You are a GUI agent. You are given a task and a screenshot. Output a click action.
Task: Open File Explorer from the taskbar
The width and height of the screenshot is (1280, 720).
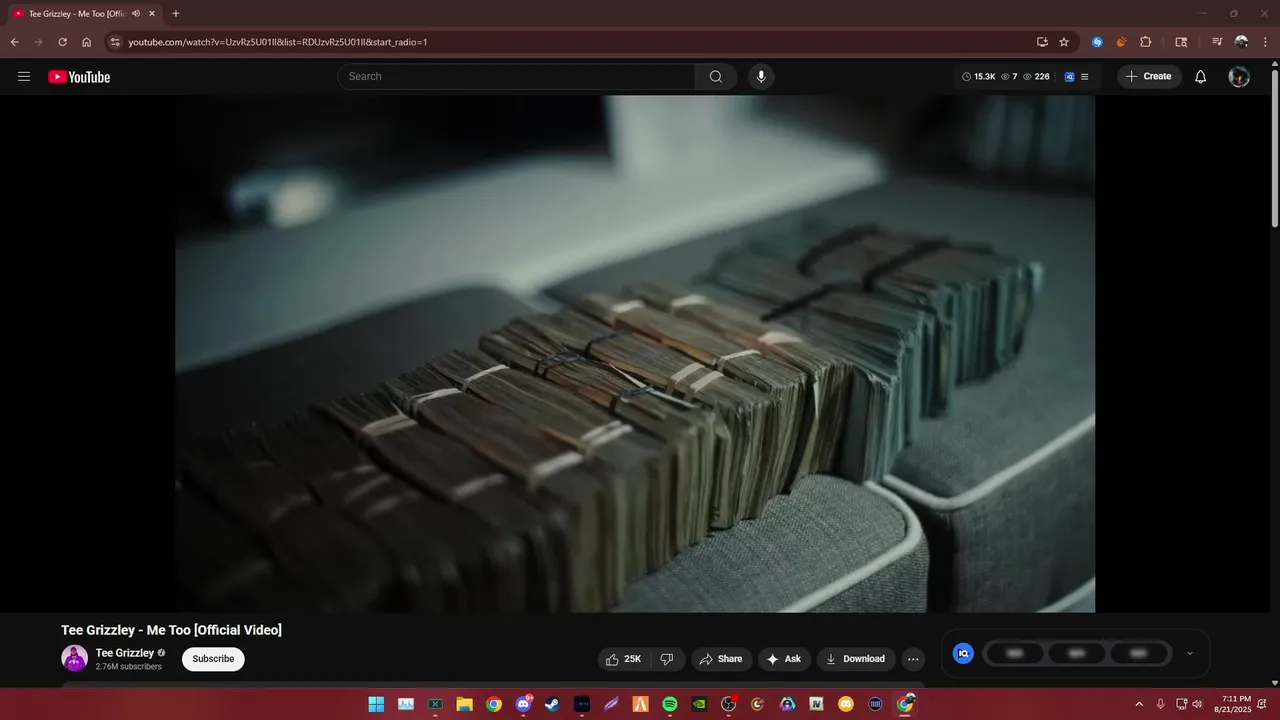click(x=464, y=704)
